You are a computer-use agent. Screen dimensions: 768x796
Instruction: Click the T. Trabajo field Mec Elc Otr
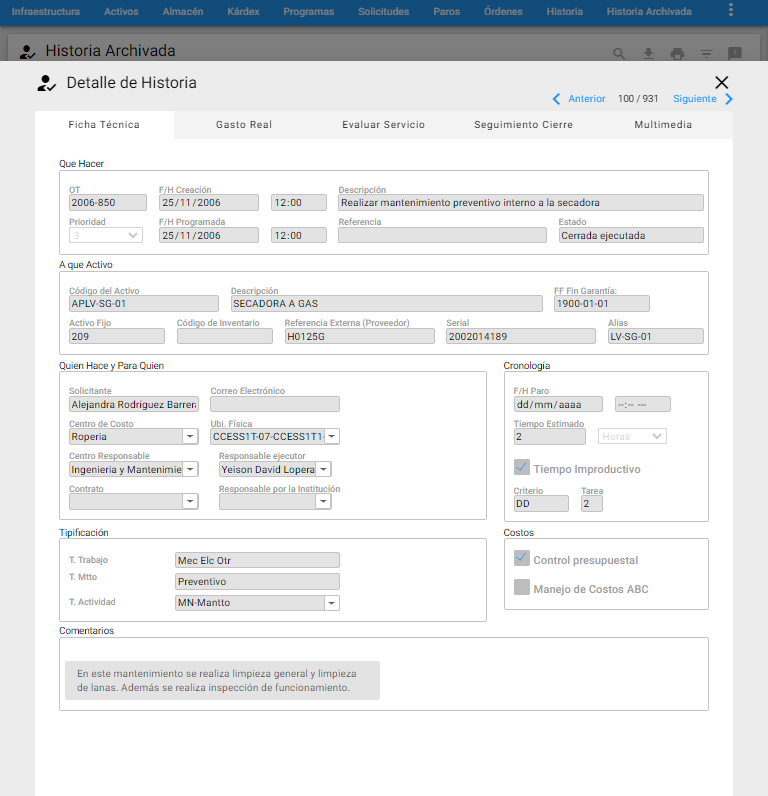tap(257, 560)
